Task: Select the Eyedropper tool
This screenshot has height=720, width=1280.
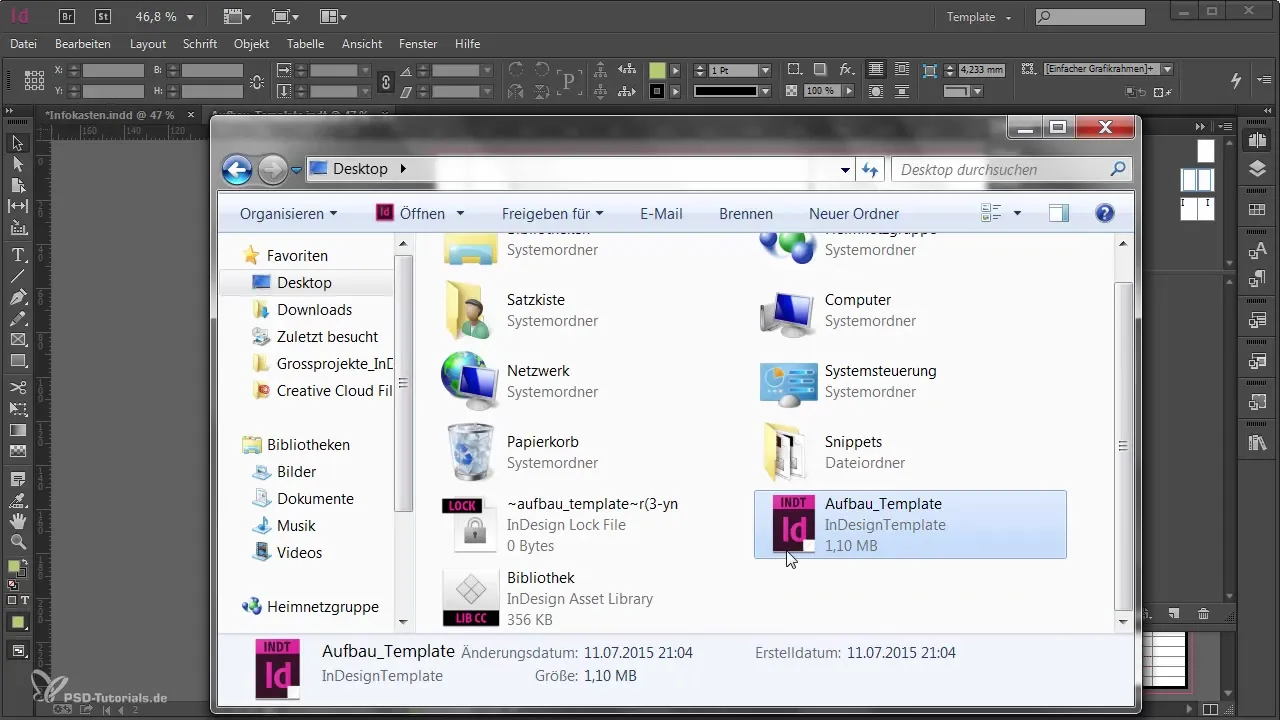Action: click(18, 500)
